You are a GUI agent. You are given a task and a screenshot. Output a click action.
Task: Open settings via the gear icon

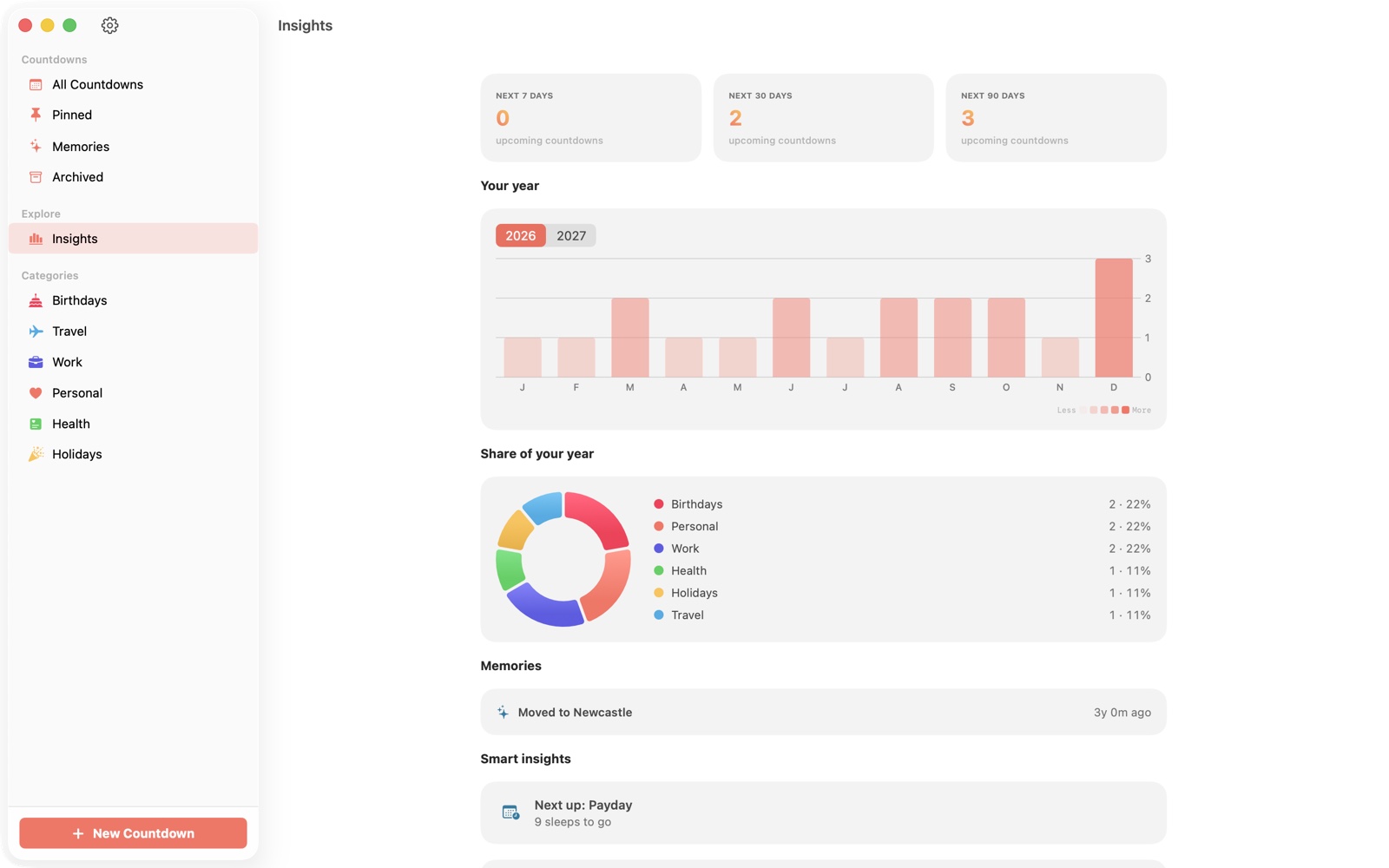(x=109, y=25)
